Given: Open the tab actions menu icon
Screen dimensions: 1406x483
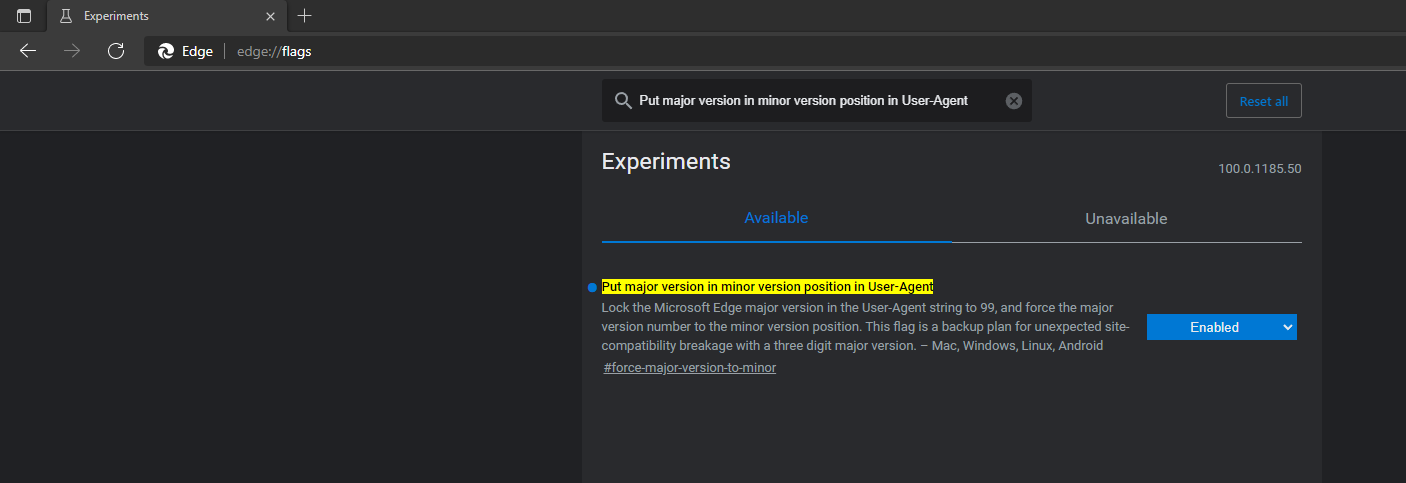Looking at the screenshot, I should [x=24, y=16].
